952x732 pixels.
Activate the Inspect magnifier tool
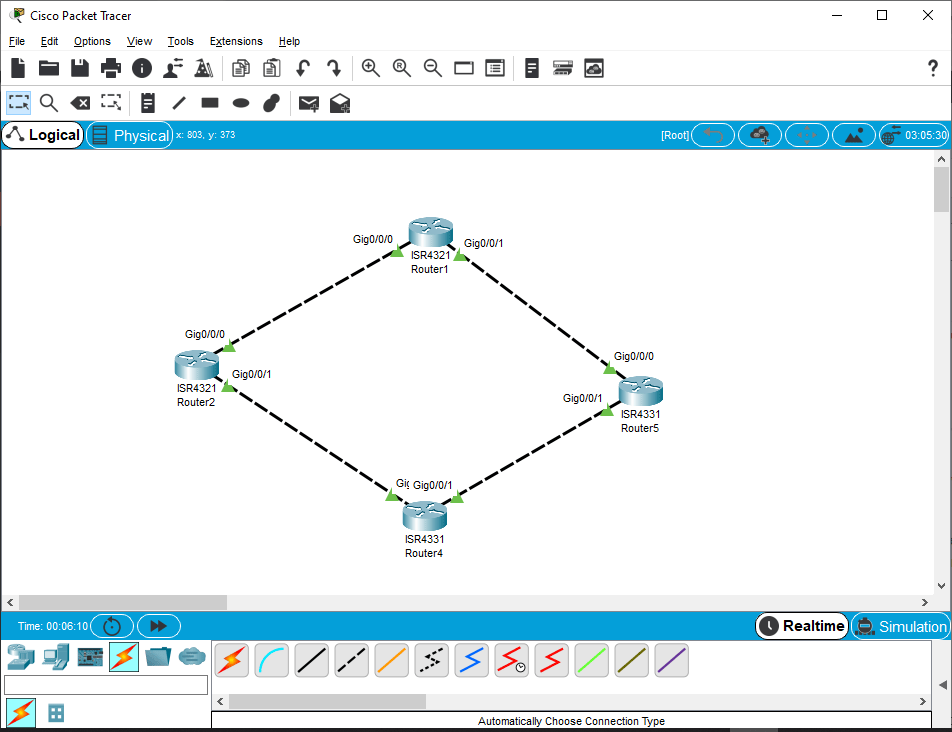pyautogui.click(x=48, y=103)
